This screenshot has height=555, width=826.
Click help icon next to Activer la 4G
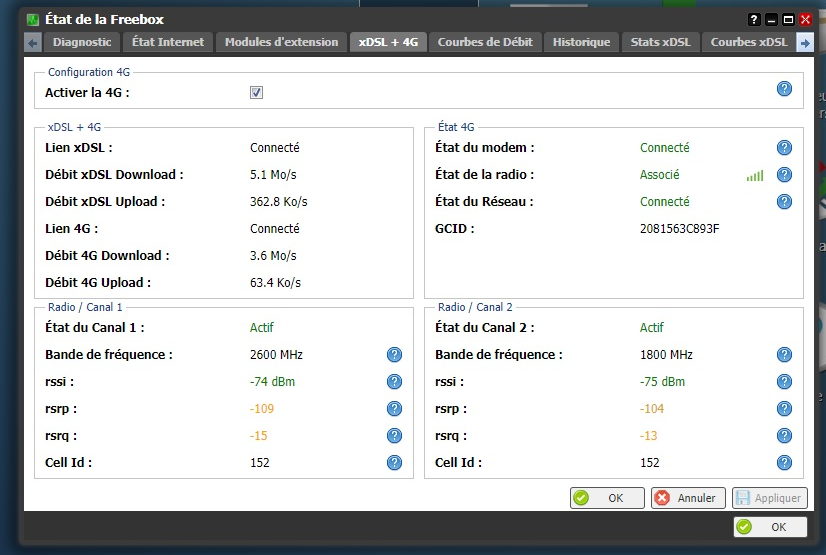tap(784, 90)
